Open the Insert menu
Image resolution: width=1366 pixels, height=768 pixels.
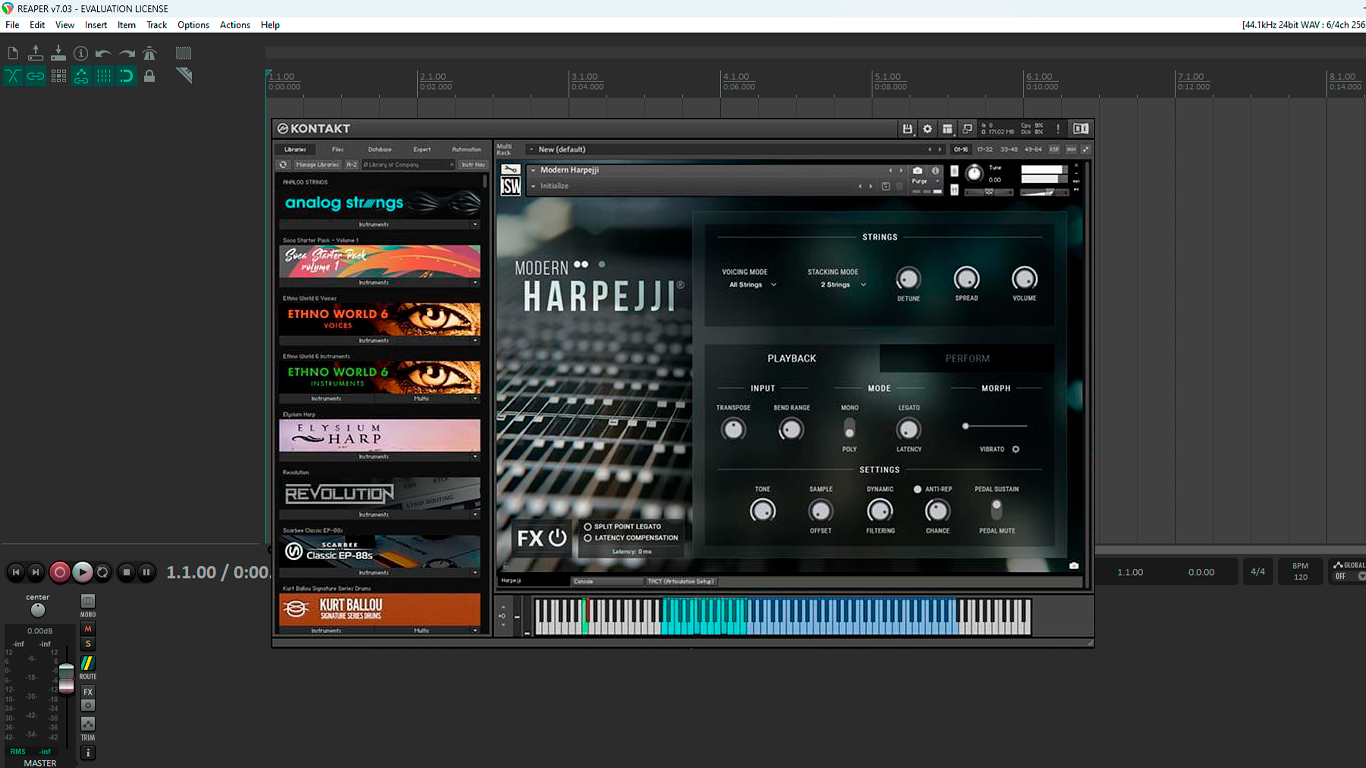coord(96,25)
